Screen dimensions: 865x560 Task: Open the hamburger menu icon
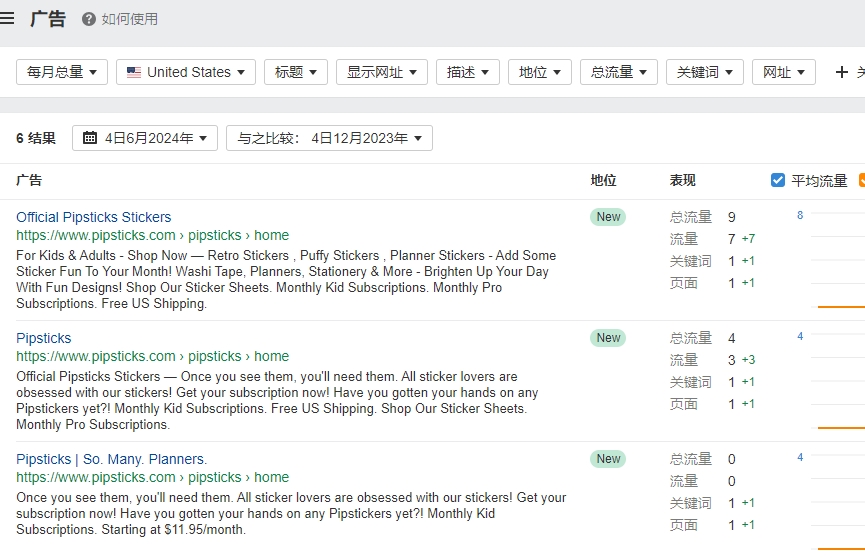pyautogui.click(x=7, y=18)
